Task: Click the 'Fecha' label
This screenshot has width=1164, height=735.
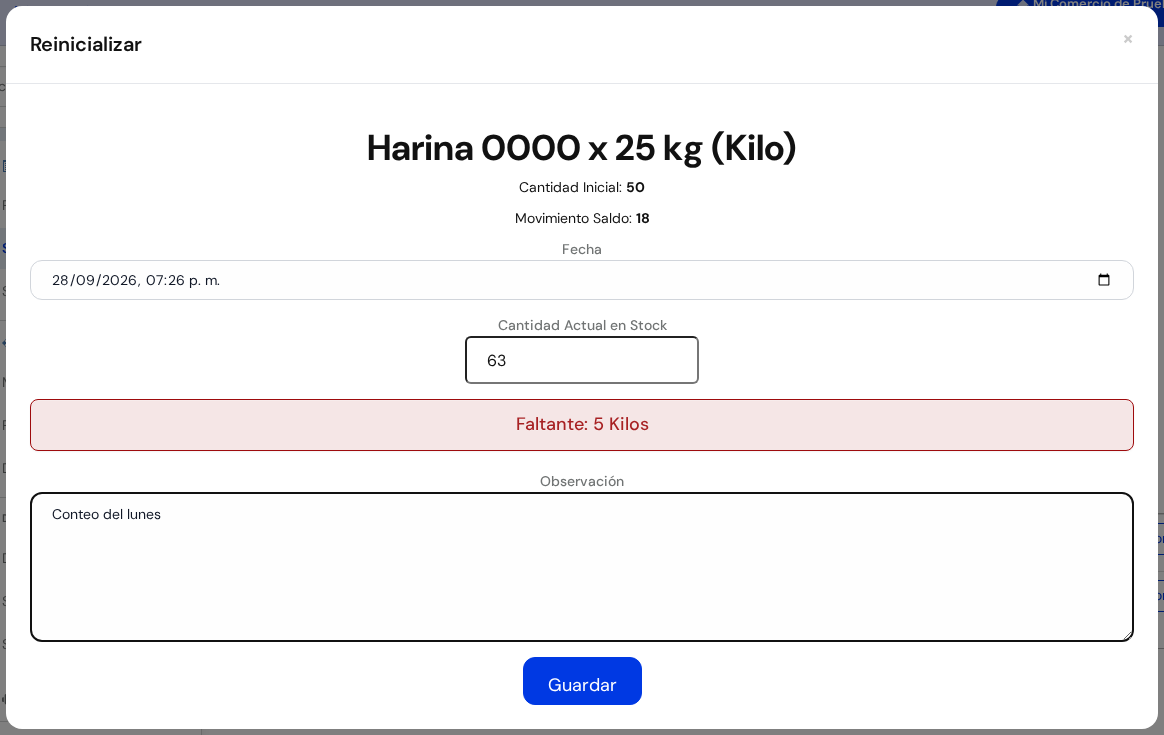Action: click(581, 249)
